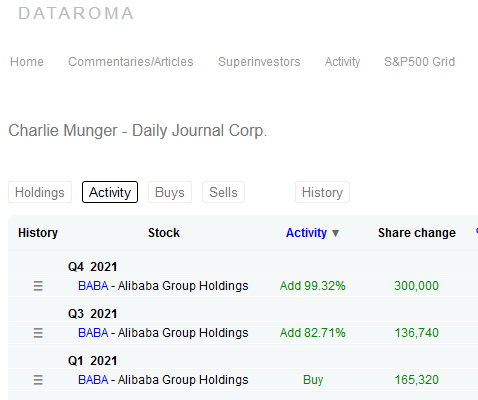Open Superinvestors menu item
Viewport: 478px width, 400px height.
tap(259, 62)
